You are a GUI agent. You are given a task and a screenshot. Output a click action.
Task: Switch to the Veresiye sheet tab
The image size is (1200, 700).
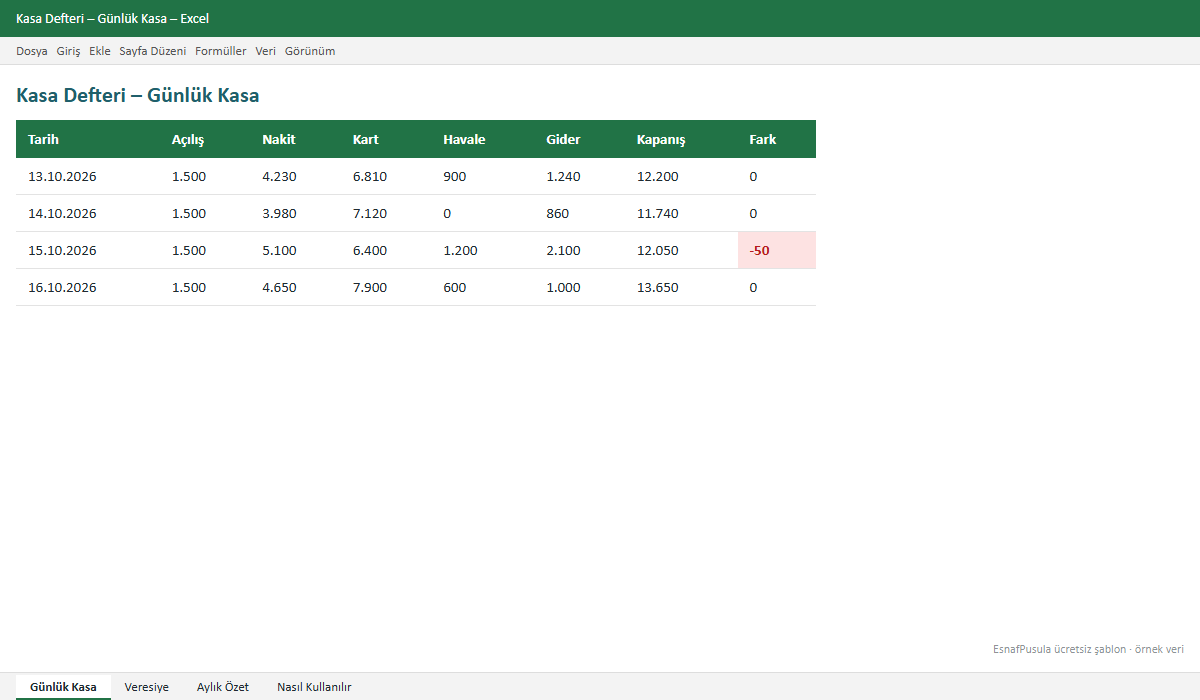(147, 687)
